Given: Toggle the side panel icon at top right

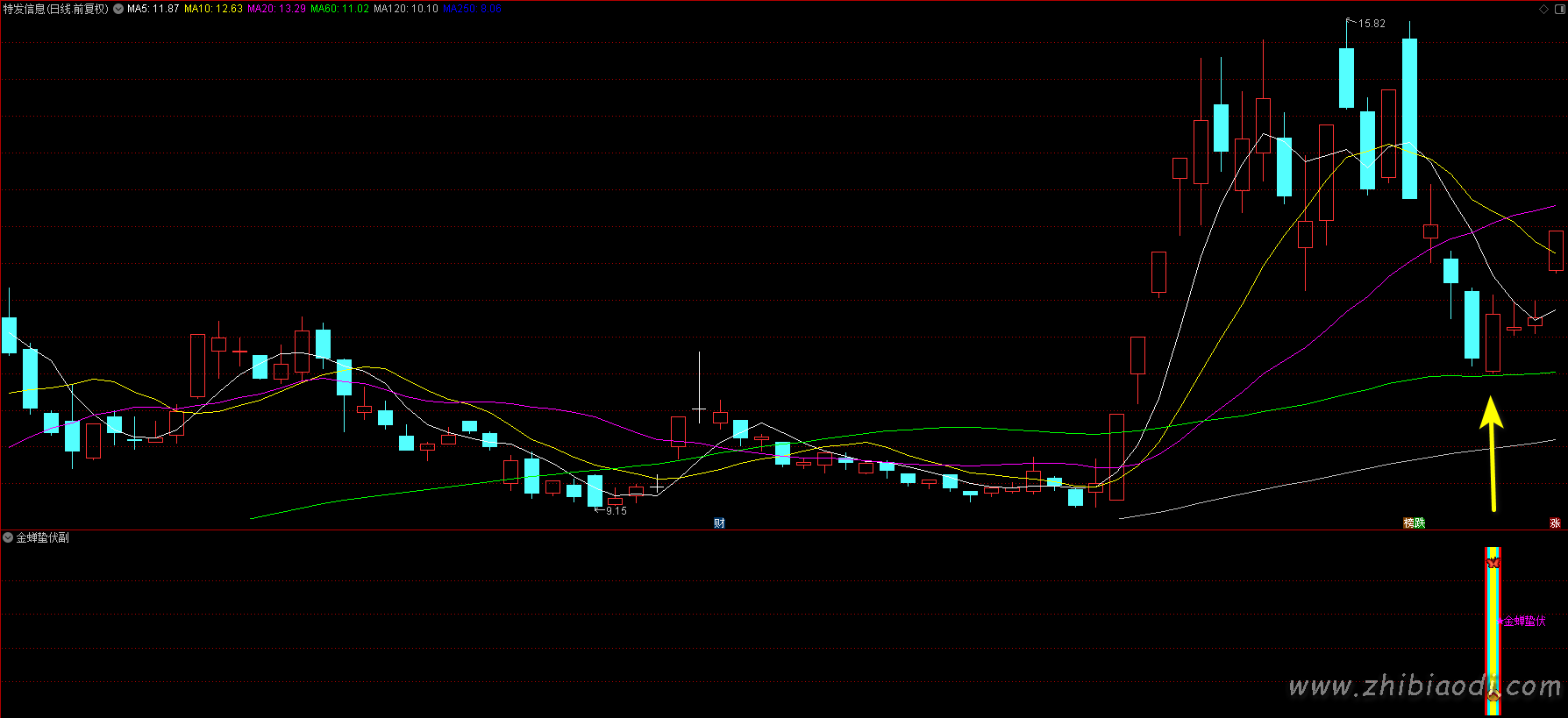Looking at the screenshot, I should click(1558, 9).
